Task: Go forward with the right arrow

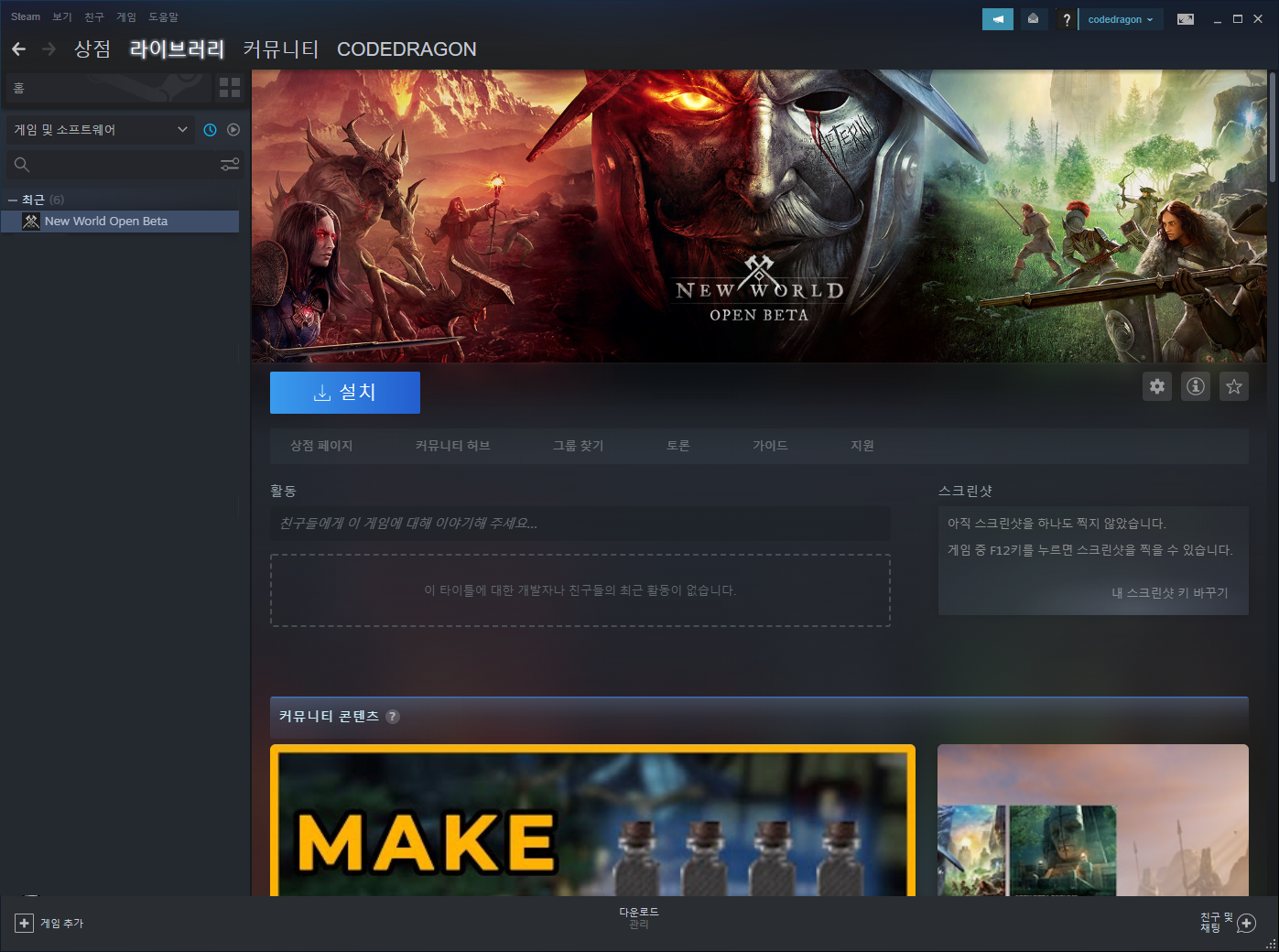Action: [x=49, y=49]
